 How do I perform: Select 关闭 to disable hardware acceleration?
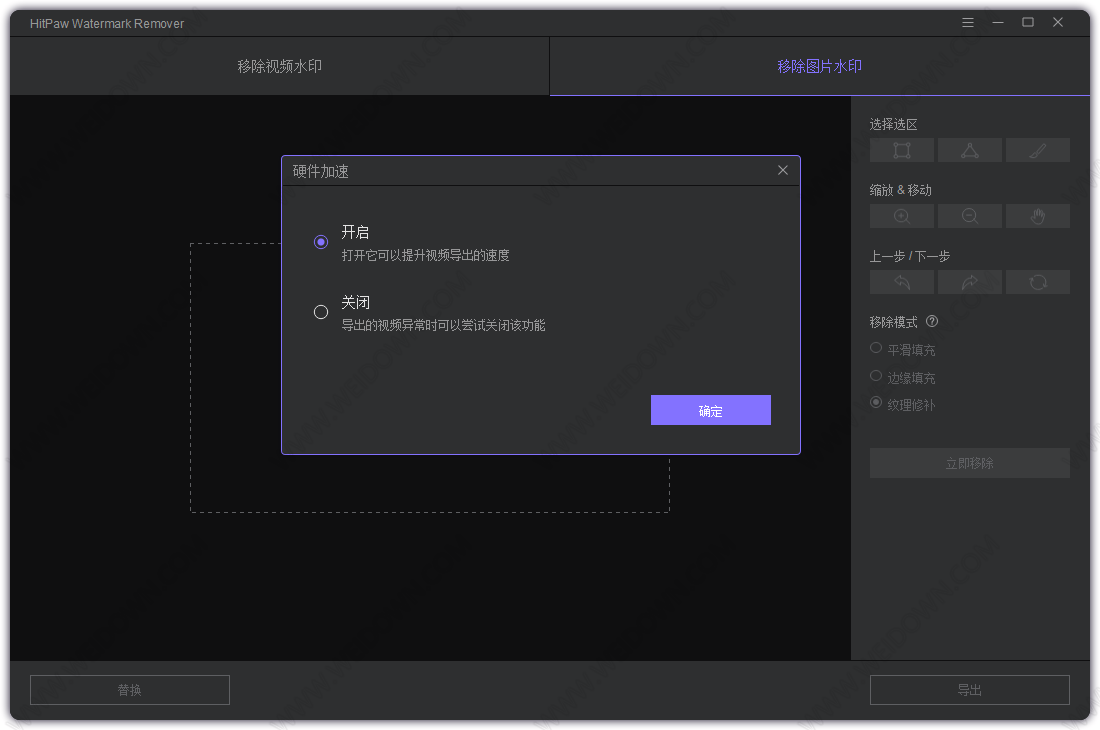[320, 312]
